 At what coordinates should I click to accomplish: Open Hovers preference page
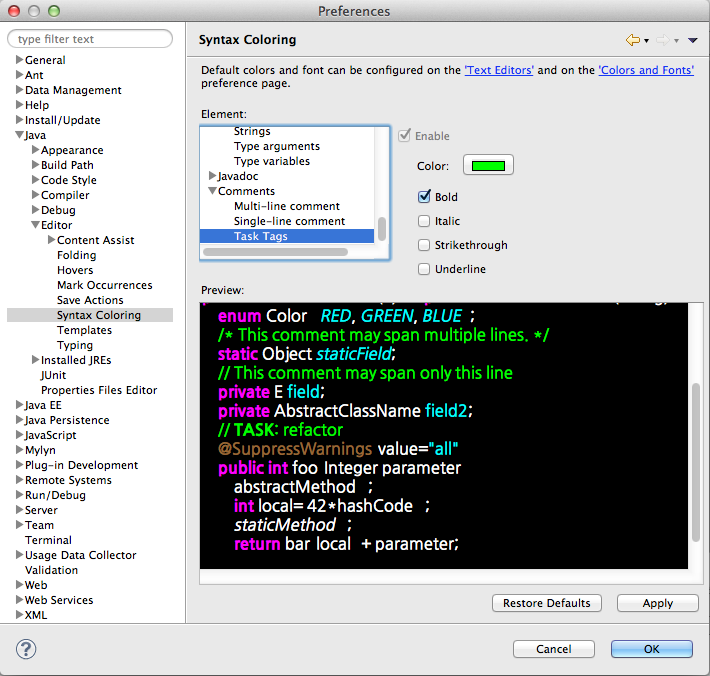75,270
